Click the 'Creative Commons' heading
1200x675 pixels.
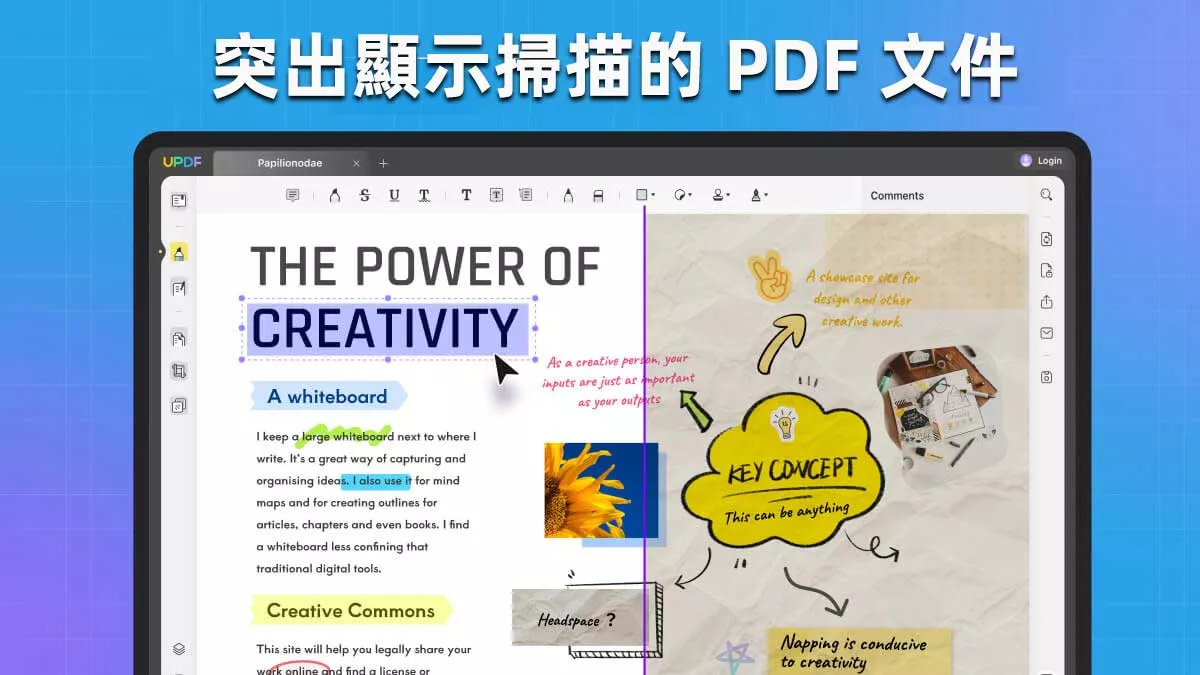pyautogui.click(x=351, y=610)
